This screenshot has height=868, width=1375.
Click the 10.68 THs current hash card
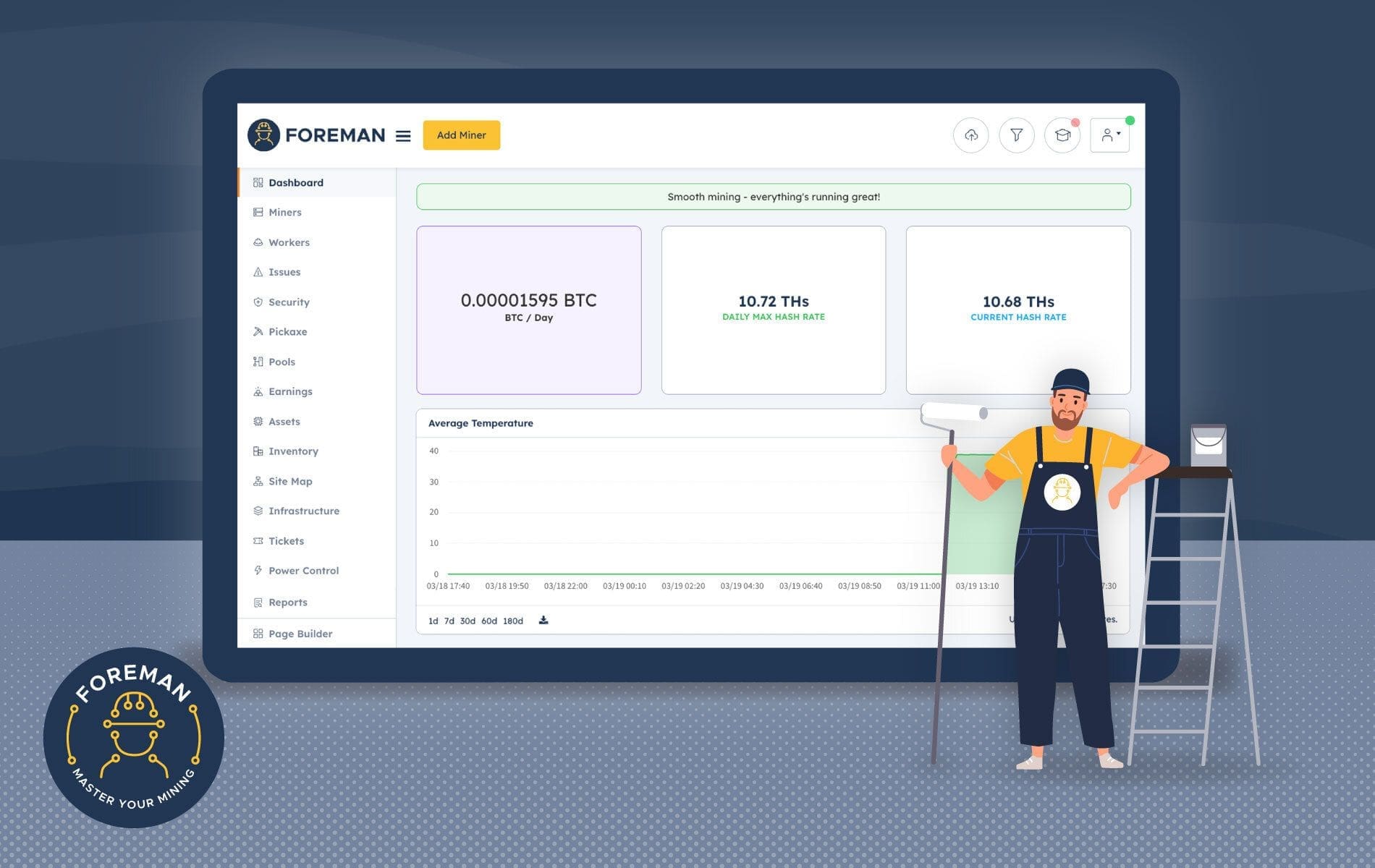1017,310
